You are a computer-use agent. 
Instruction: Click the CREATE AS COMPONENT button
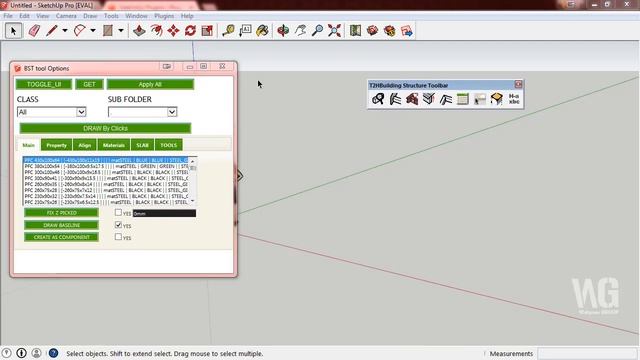(x=61, y=237)
